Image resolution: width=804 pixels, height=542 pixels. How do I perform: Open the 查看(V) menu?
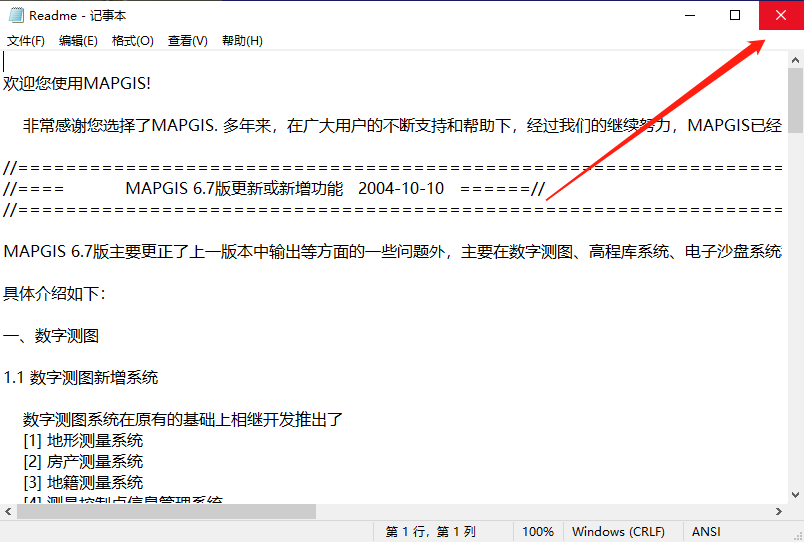point(188,41)
